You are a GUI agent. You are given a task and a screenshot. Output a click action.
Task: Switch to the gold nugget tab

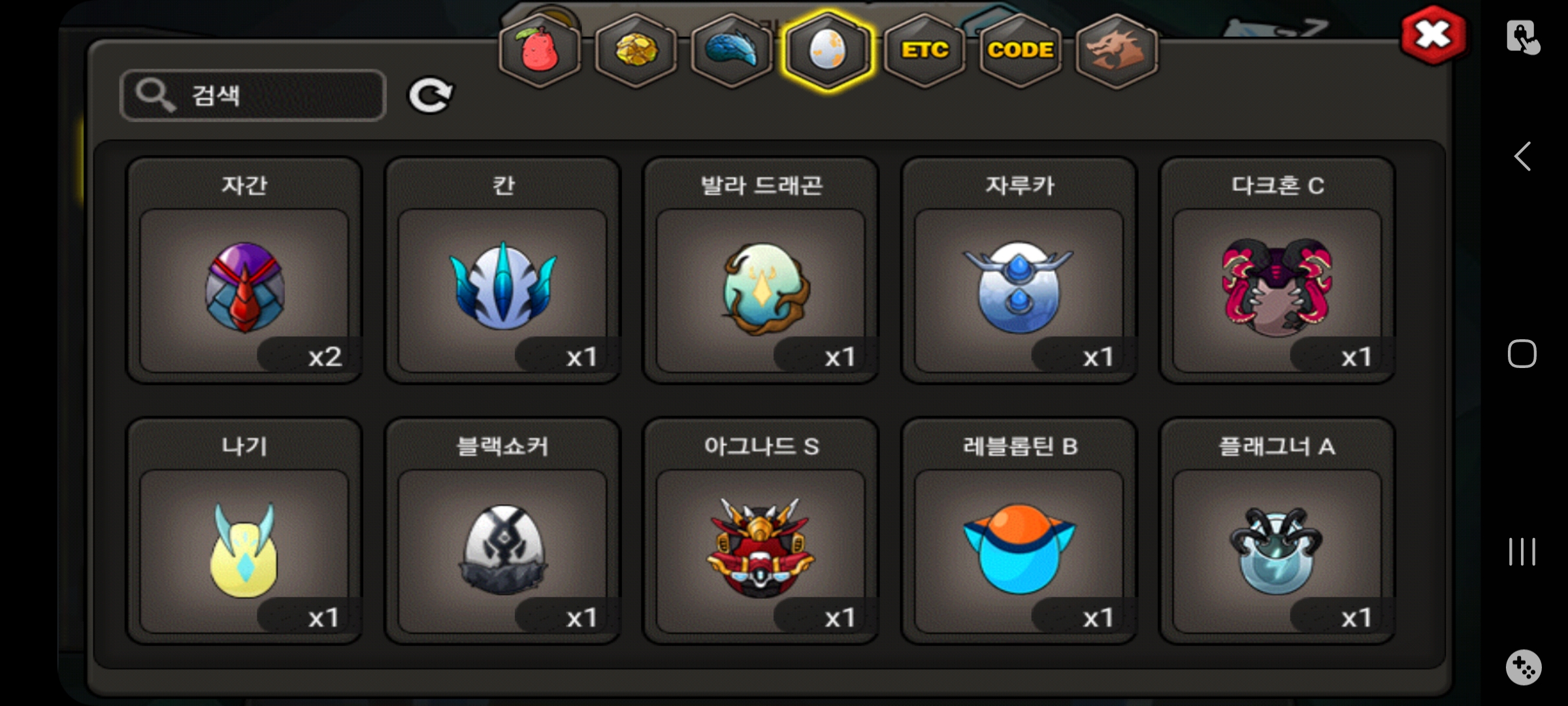coord(636,50)
